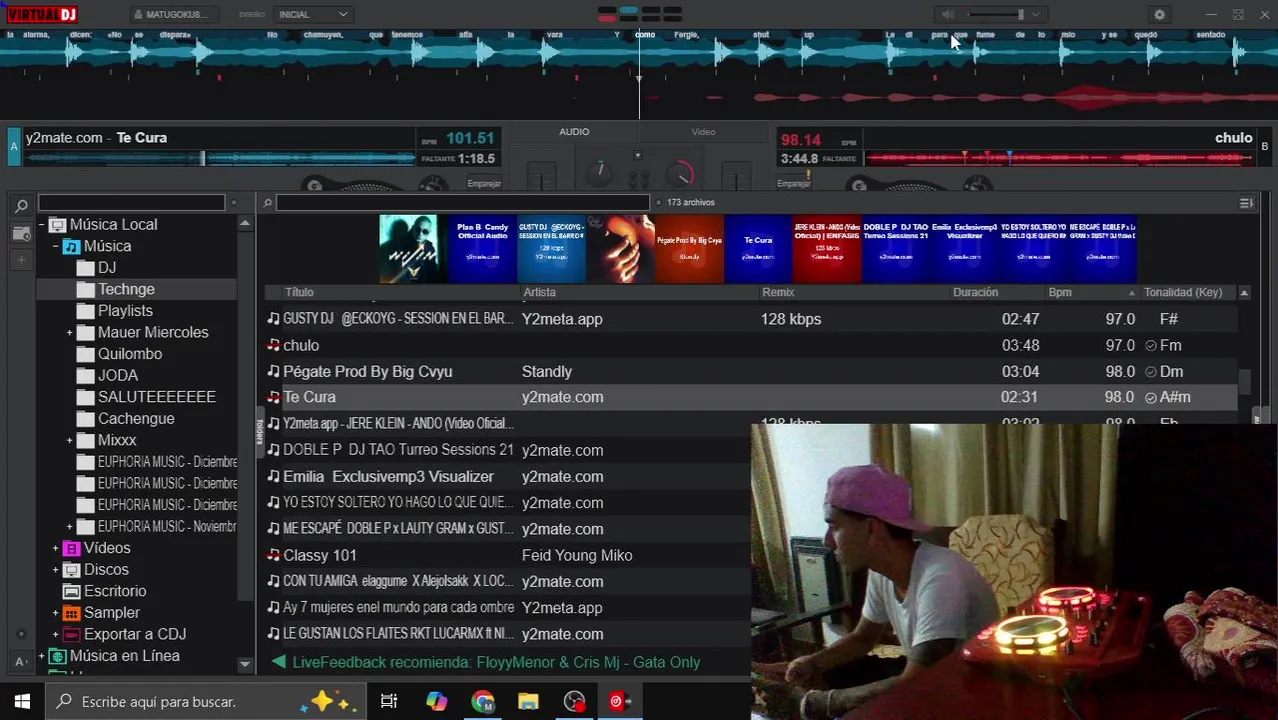
Task: Expand Mauer Miercoles folder
Action: pos(70,333)
